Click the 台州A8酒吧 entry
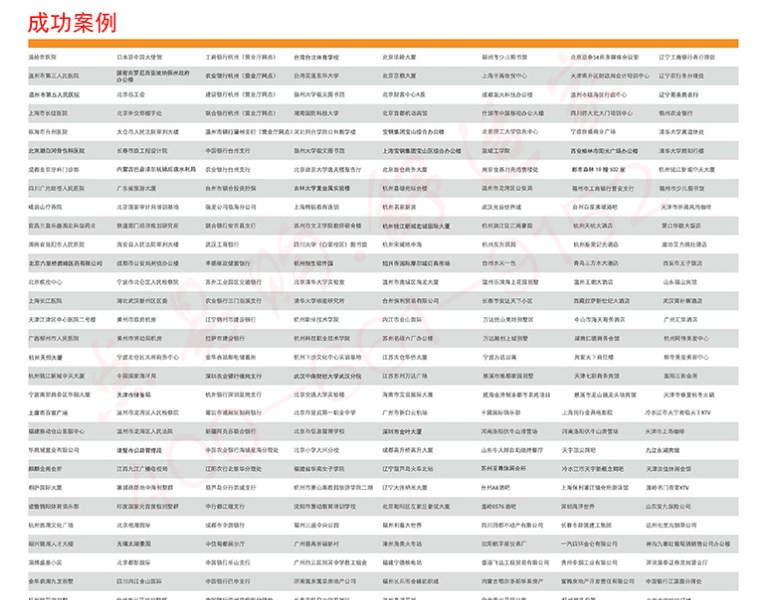This screenshot has height=600, width=766. tap(495, 488)
